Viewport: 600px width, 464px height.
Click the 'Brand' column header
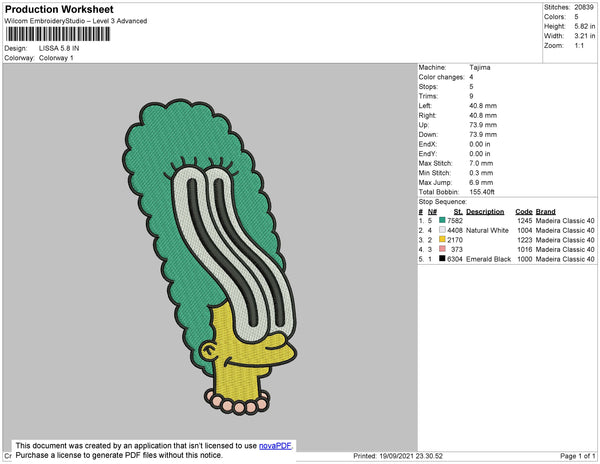(x=545, y=212)
